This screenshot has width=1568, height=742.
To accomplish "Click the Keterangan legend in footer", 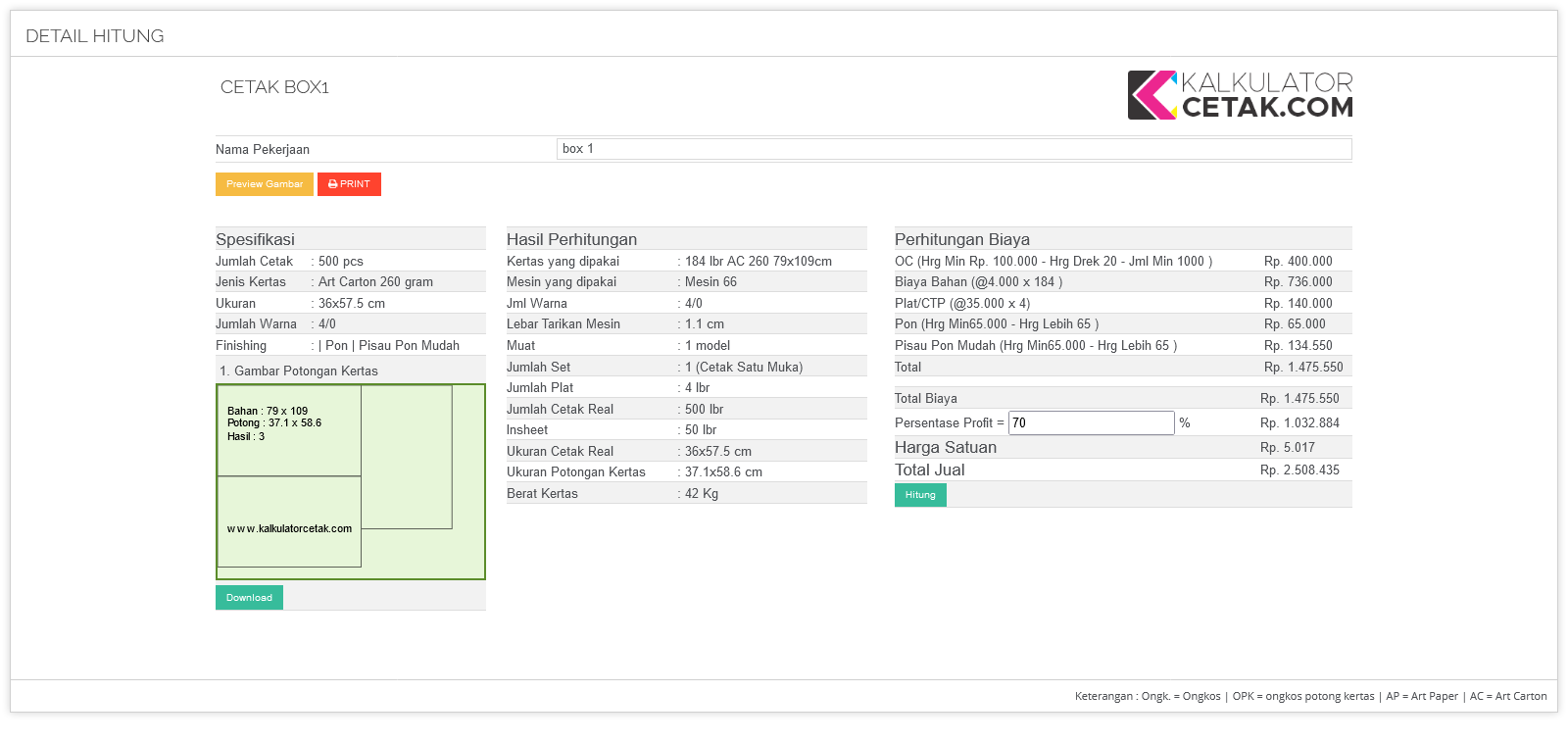I will [1310, 696].
